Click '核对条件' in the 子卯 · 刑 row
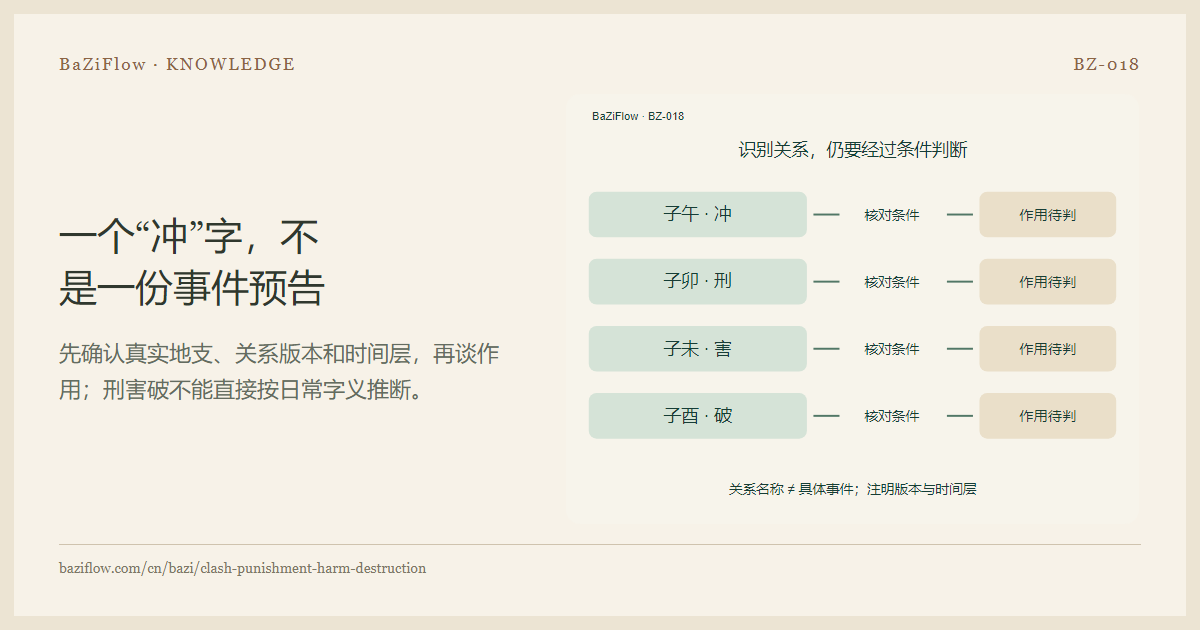Viewport: 1200px width, 630px height. point(892,282)
